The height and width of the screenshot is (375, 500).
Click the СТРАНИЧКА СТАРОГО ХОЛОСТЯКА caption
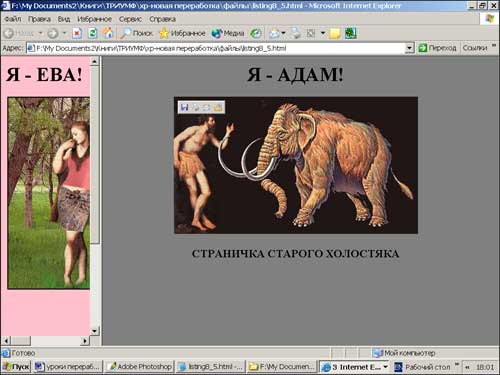pyautogui.click(x=295, y=254)
